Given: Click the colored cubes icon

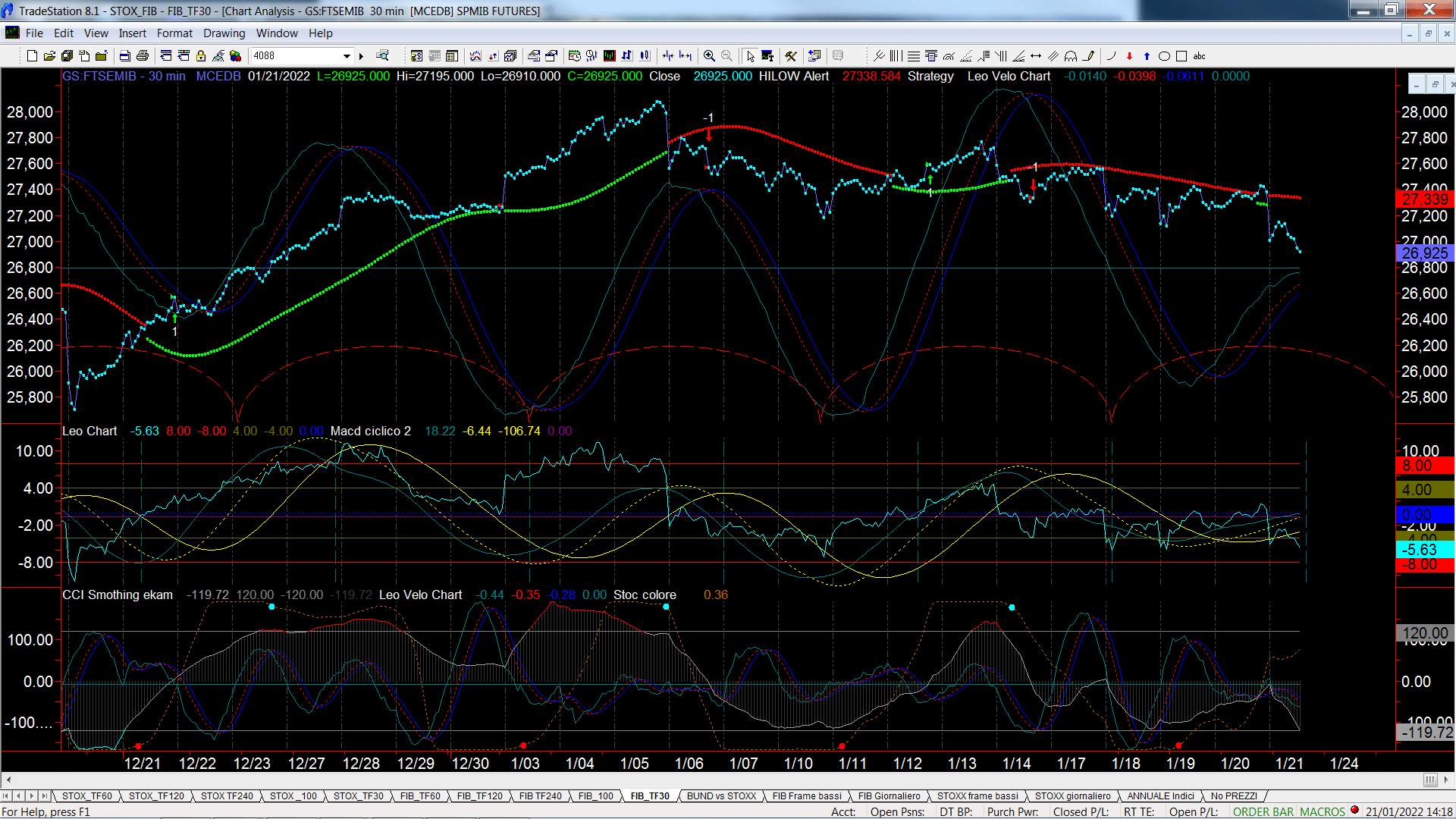Looking at the screenshot, I should point(235,56).
